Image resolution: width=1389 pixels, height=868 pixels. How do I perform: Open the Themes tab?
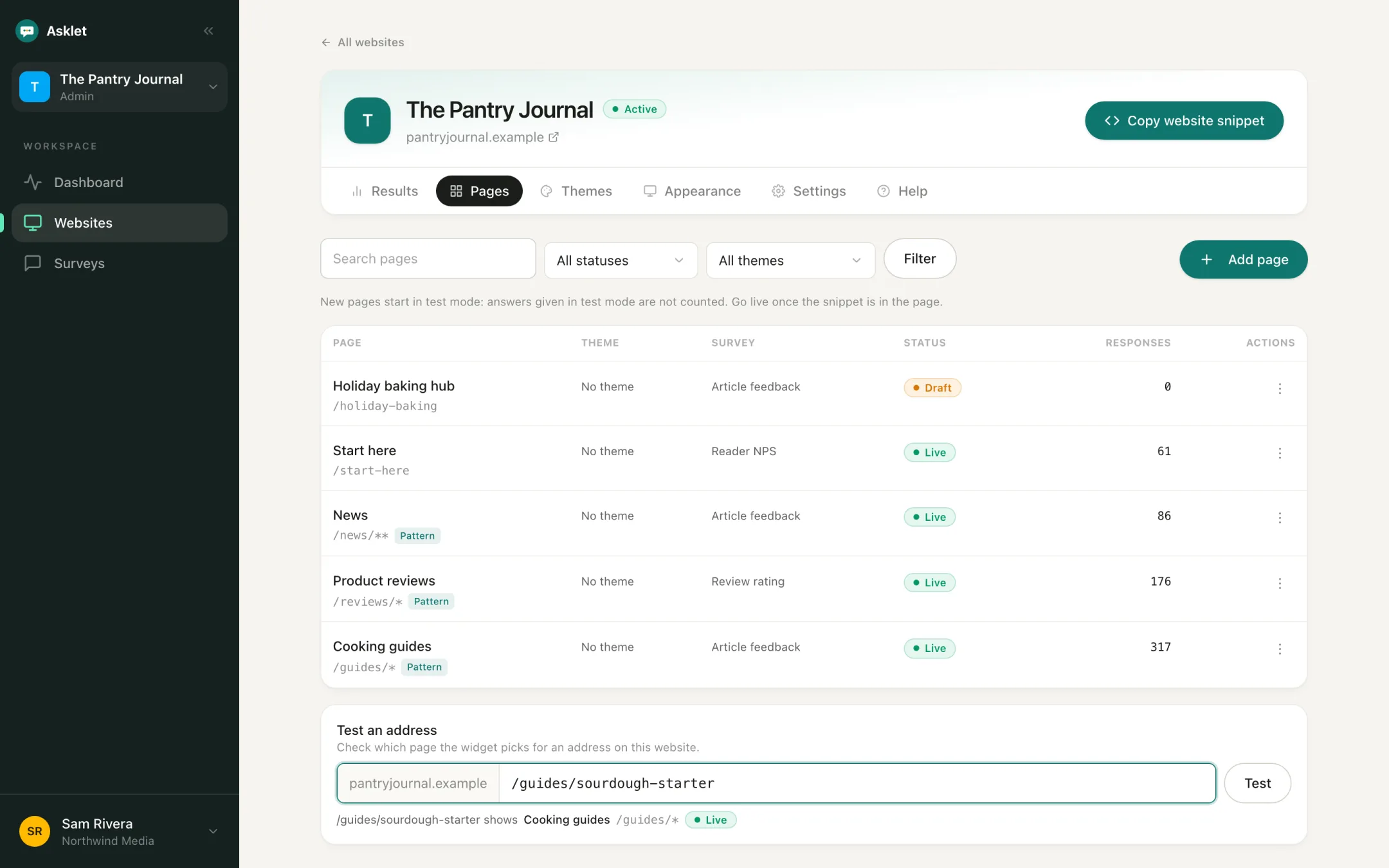(576, 191)
